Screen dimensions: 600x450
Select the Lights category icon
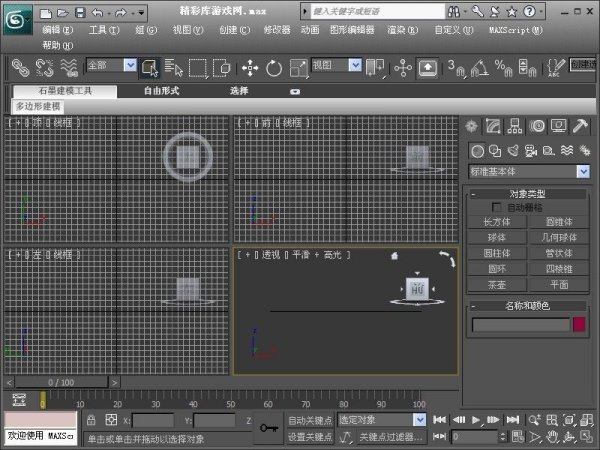pos(511,150)
